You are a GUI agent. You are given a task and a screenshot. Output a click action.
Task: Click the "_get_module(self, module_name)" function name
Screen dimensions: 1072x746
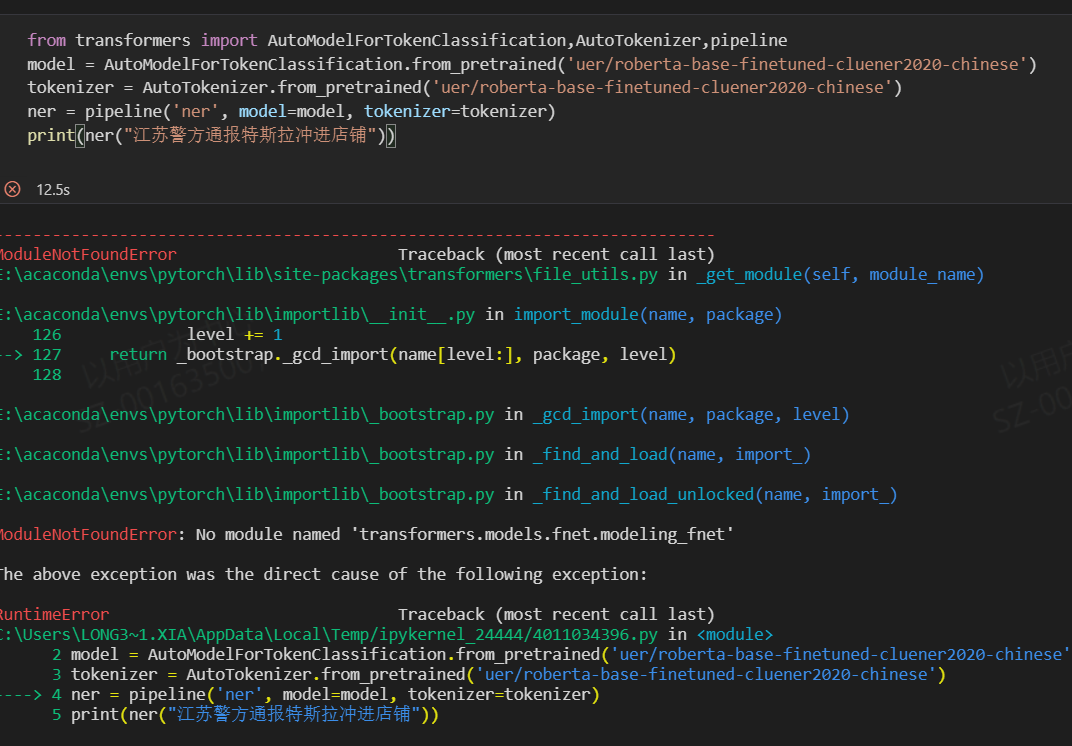click(840, 275)
